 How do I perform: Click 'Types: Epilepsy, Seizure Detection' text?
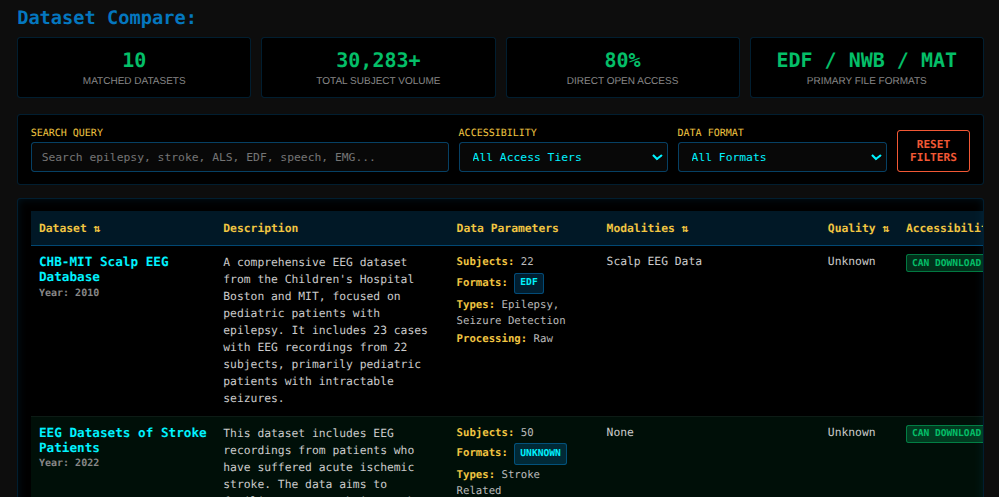point(511,312)
